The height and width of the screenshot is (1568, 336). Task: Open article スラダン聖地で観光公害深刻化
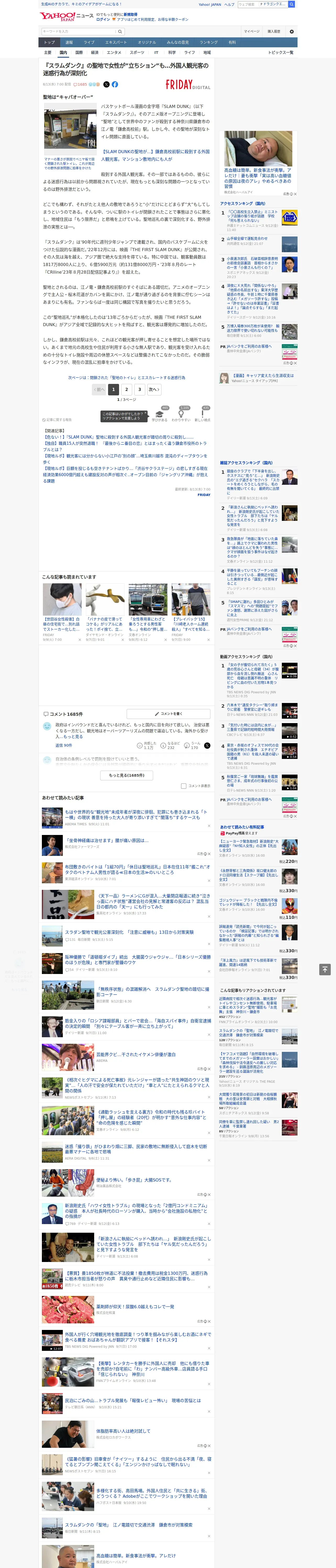point(129,932)
